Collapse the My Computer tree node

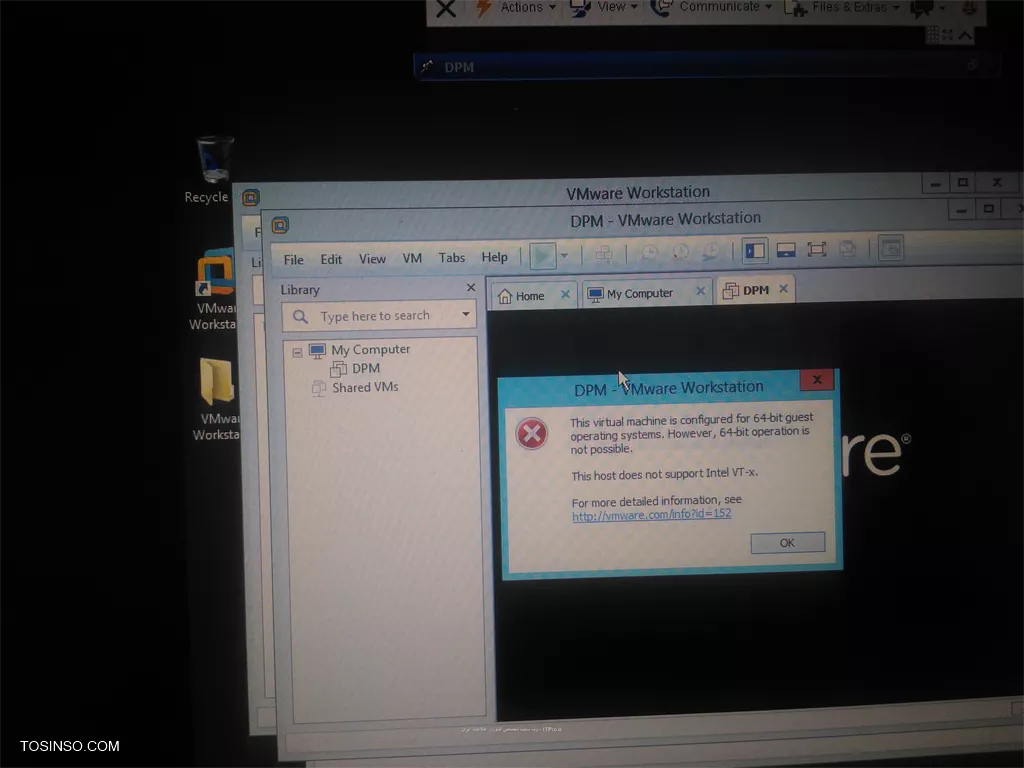tap(297, 353)
